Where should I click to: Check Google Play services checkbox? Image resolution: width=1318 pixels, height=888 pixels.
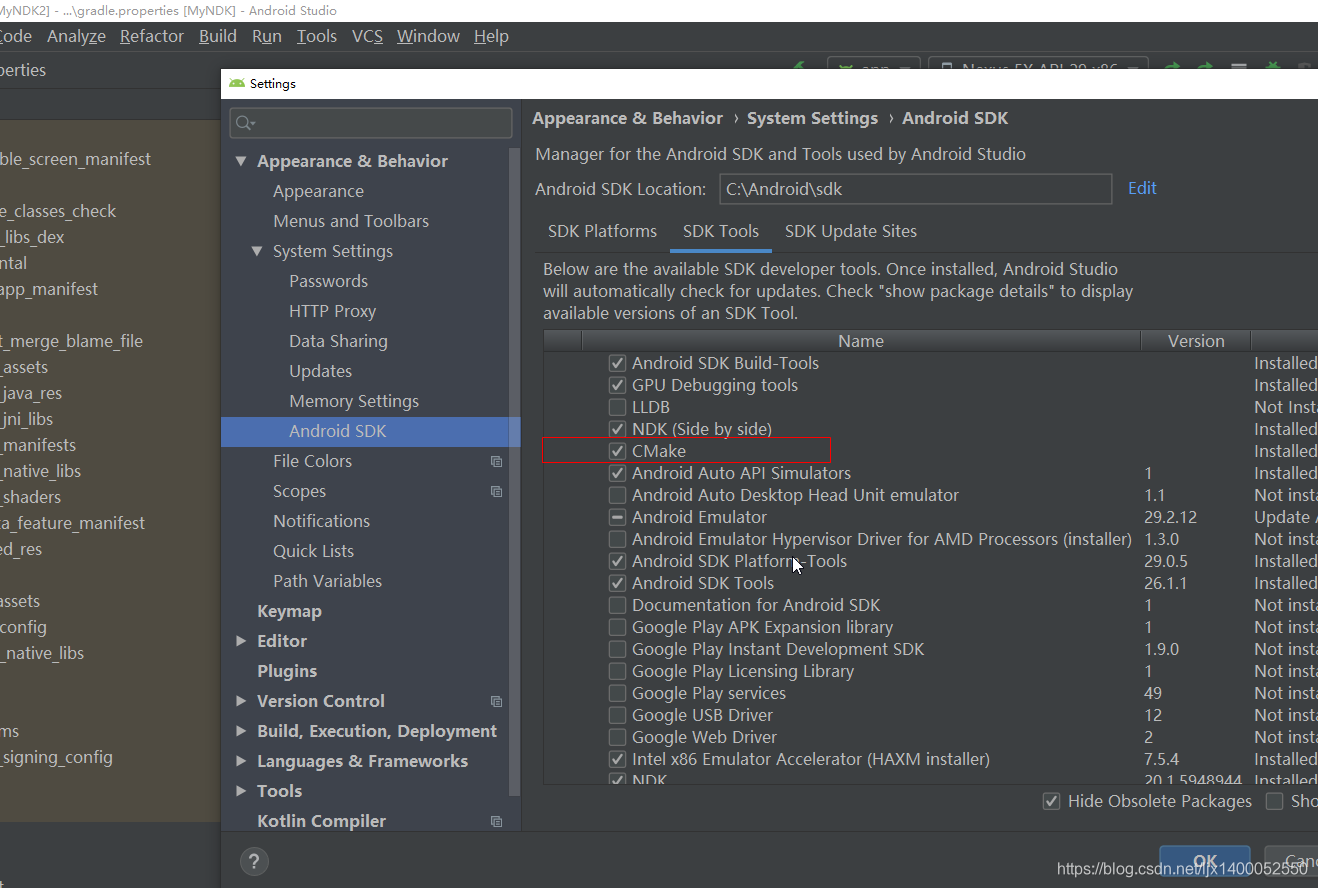coord(617,693)
